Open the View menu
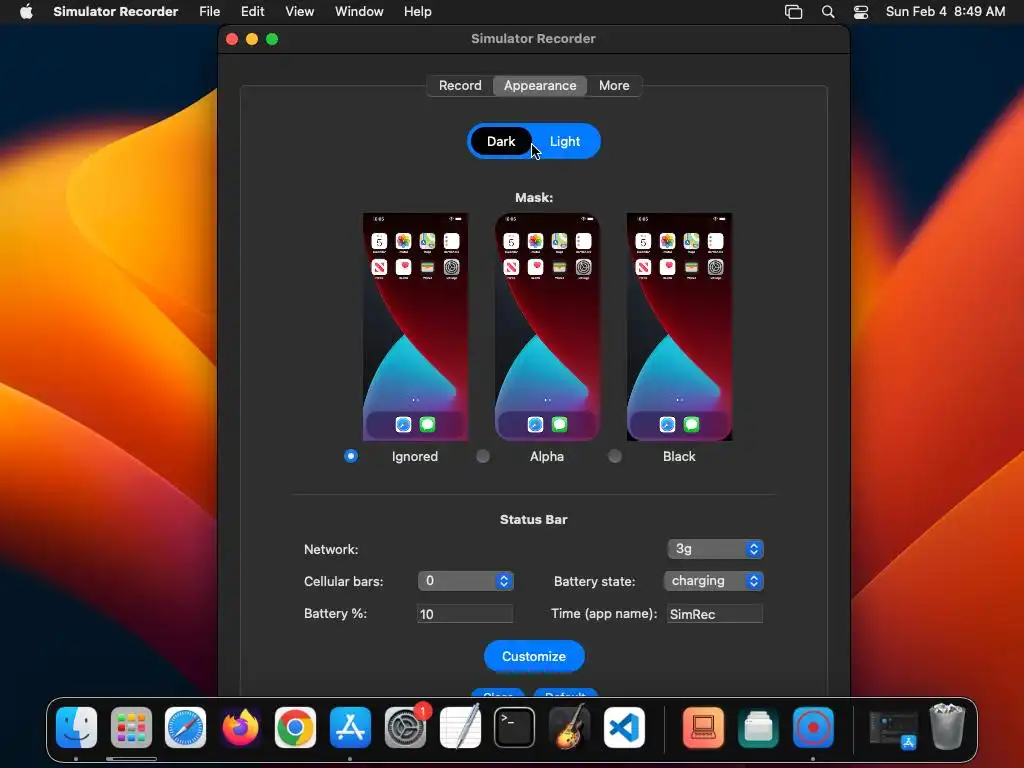 [x=300, y=12]
